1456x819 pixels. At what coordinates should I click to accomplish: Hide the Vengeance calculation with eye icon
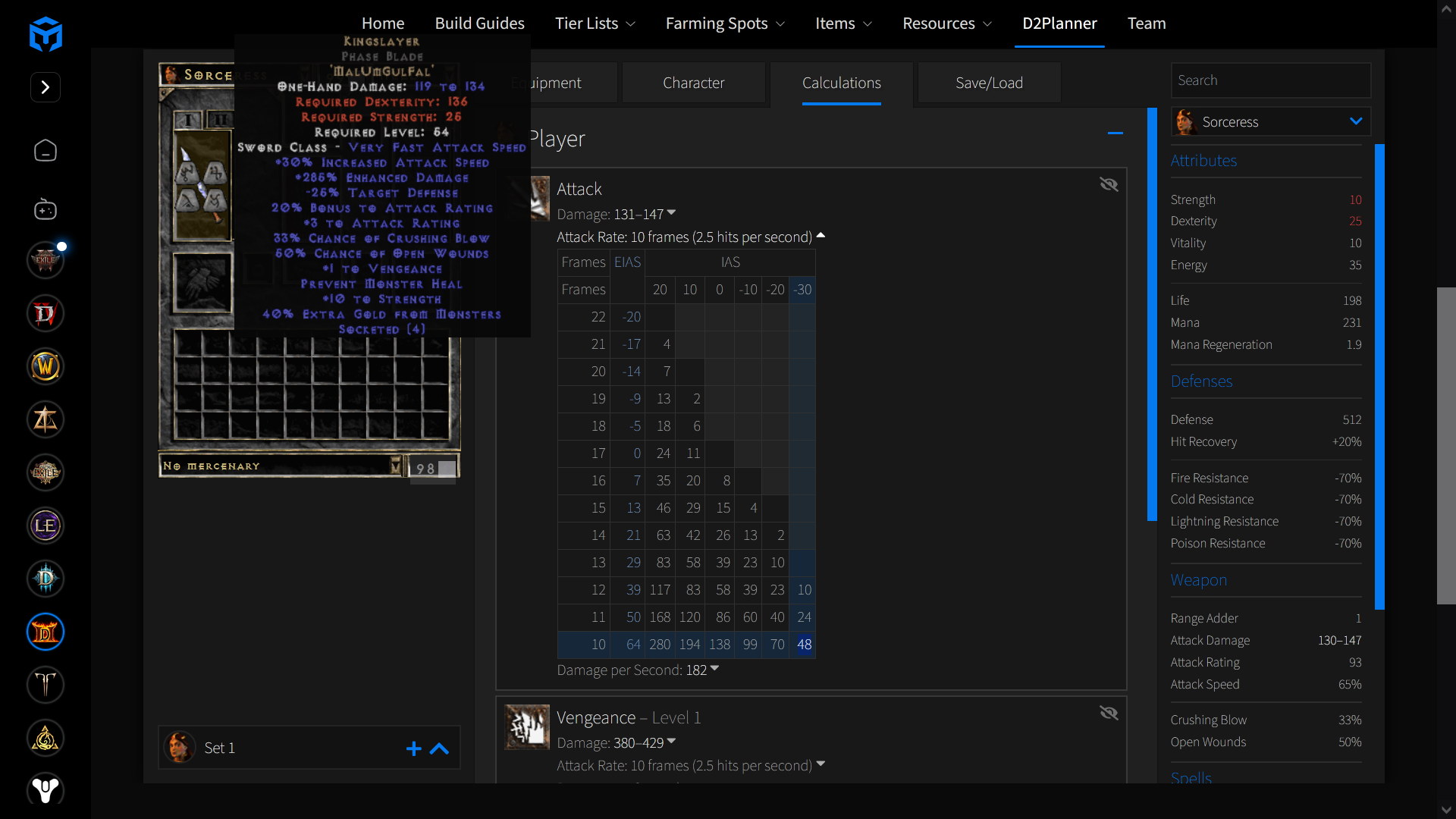1109,713
